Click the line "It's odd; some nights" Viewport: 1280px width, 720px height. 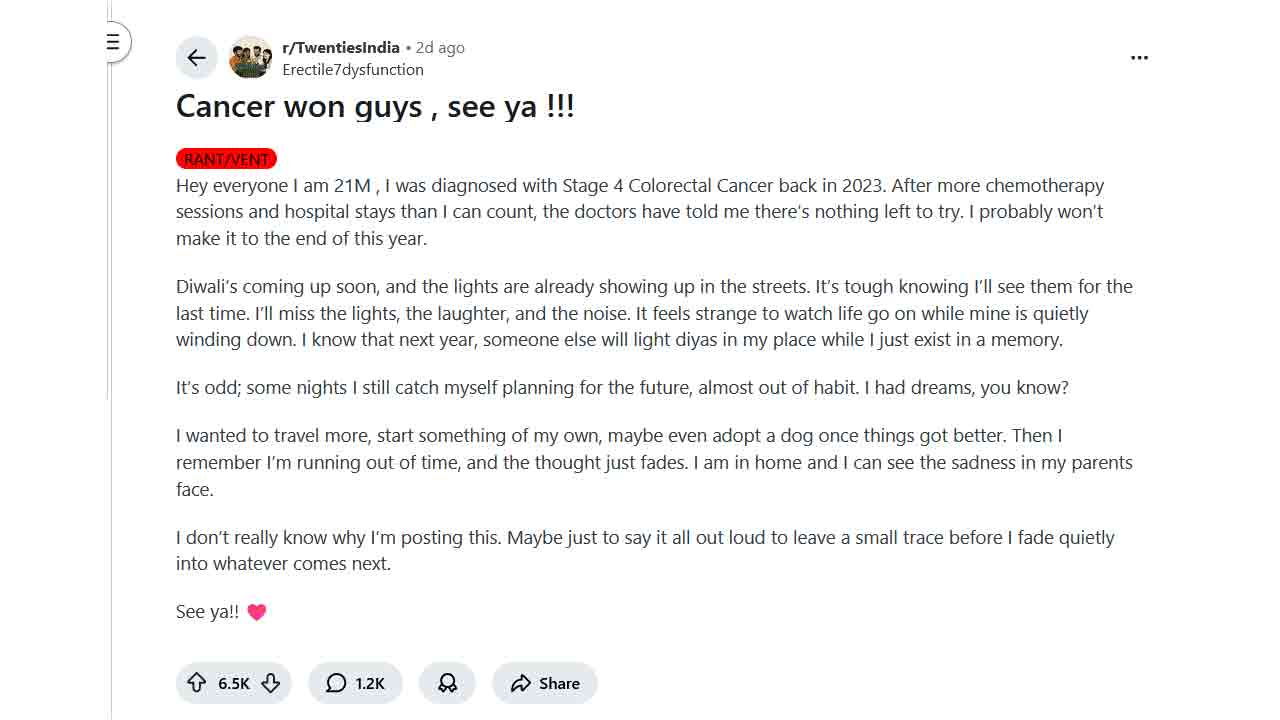[x=622, y=387]
